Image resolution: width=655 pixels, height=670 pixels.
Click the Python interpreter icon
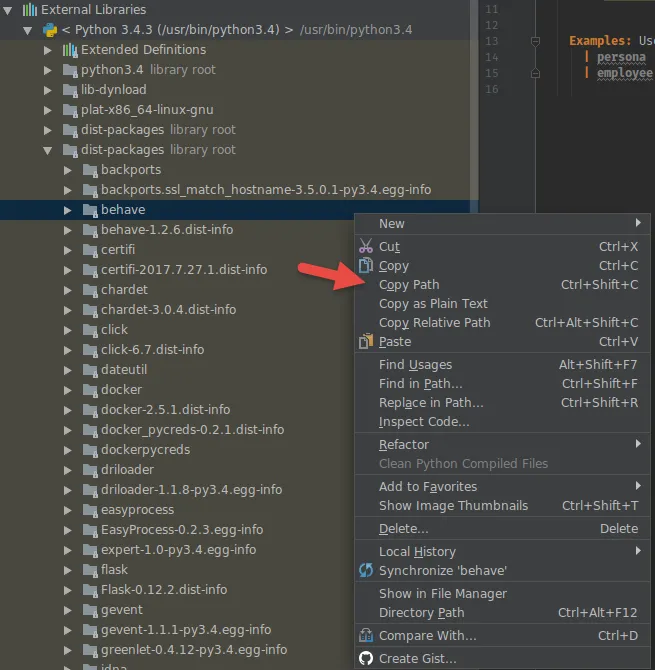click(x=50, y=30)
